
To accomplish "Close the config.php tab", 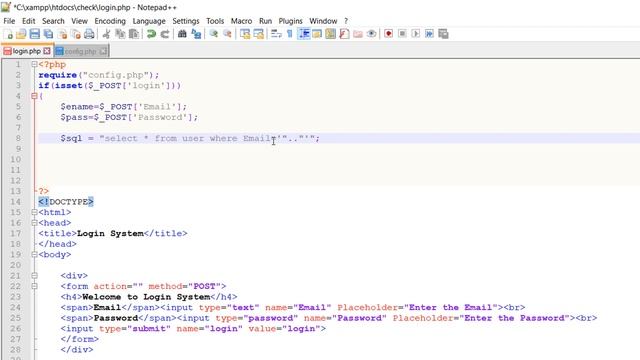I will (103, 51).
